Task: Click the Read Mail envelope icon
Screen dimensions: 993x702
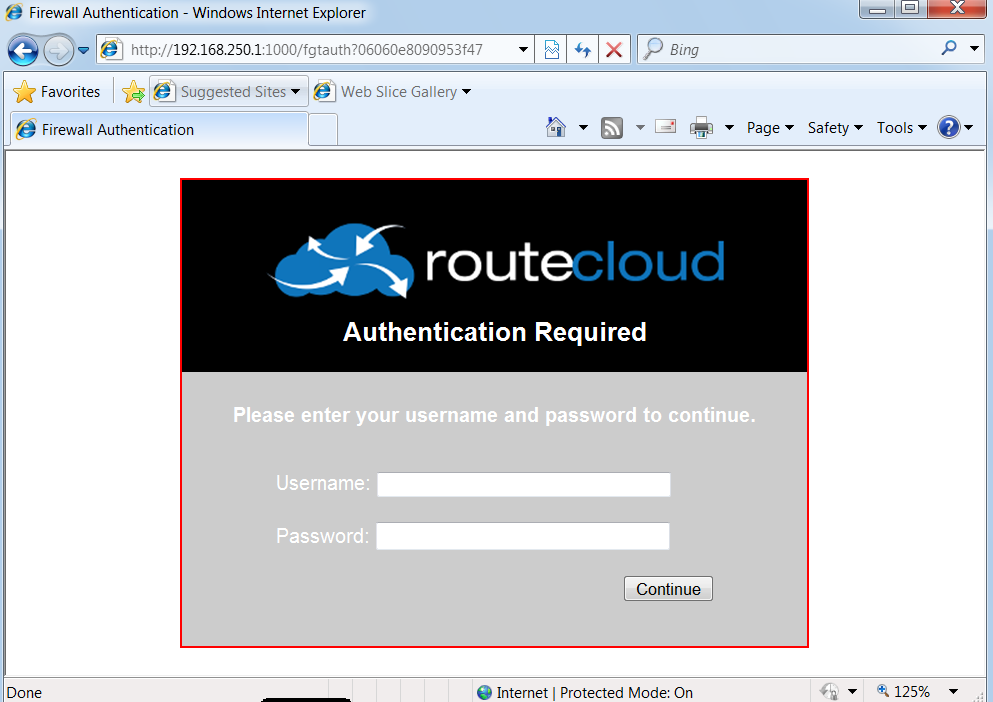Action: coord(666,127)
